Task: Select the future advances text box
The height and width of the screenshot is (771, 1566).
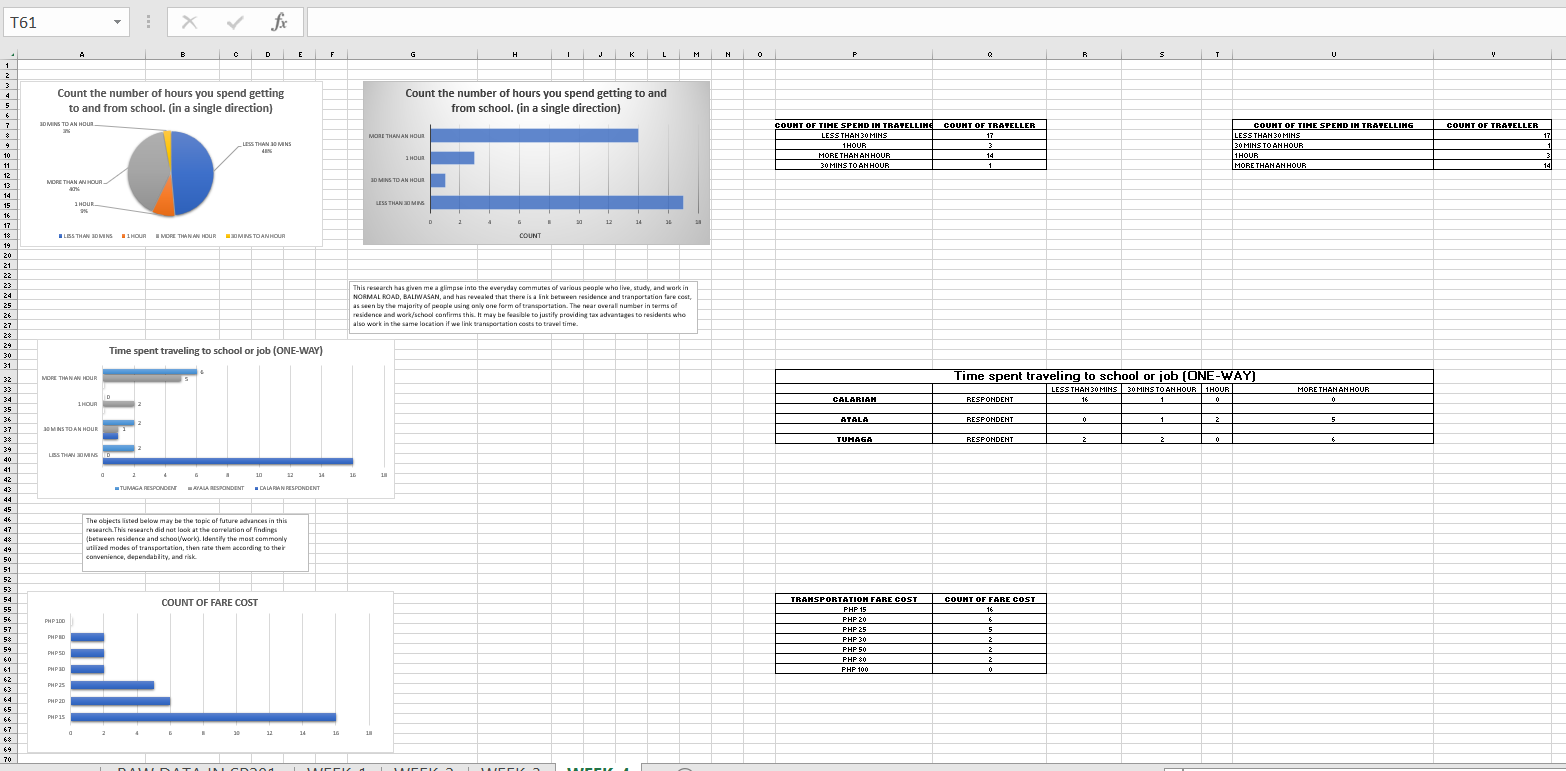Action: click(x=195, y=542)
